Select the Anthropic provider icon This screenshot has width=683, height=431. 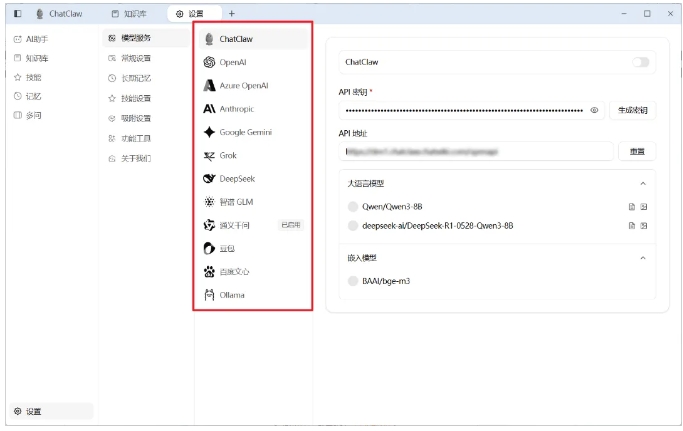point(209,108)
